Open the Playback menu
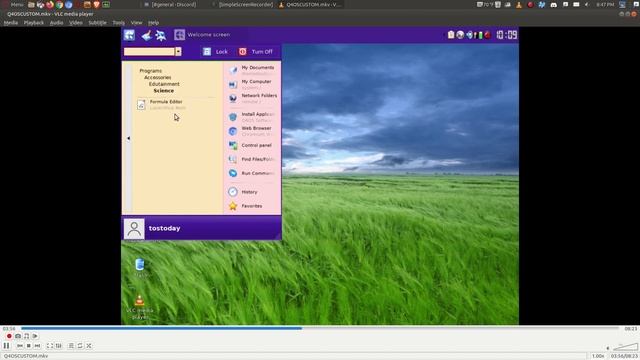This screenshot has height=360, width=640. tap(33, 23)
